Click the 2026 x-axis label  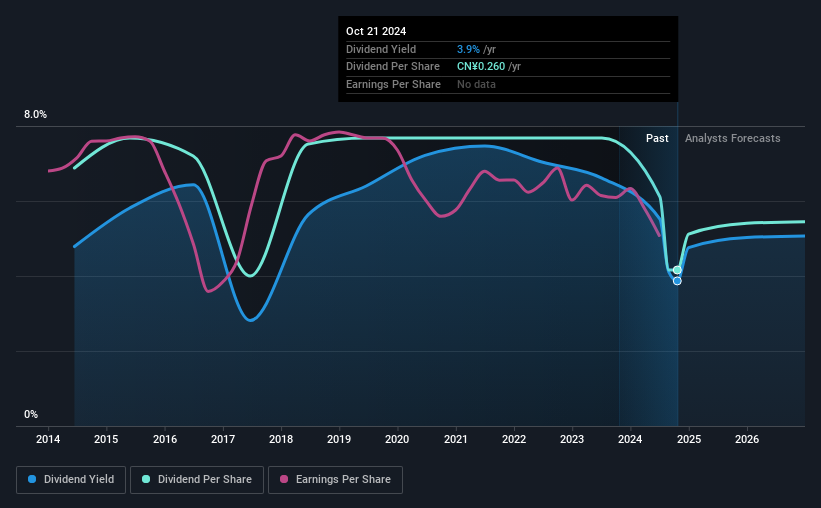[747, 439]
